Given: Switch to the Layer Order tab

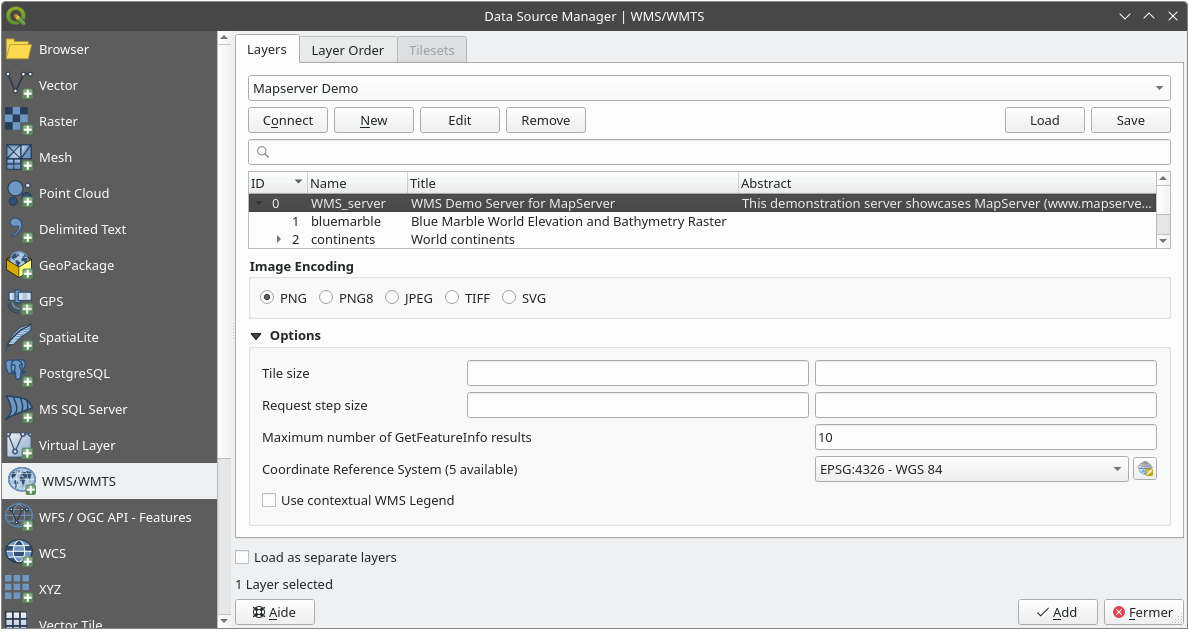Looking at the screenshot, I should pos(347,50).
